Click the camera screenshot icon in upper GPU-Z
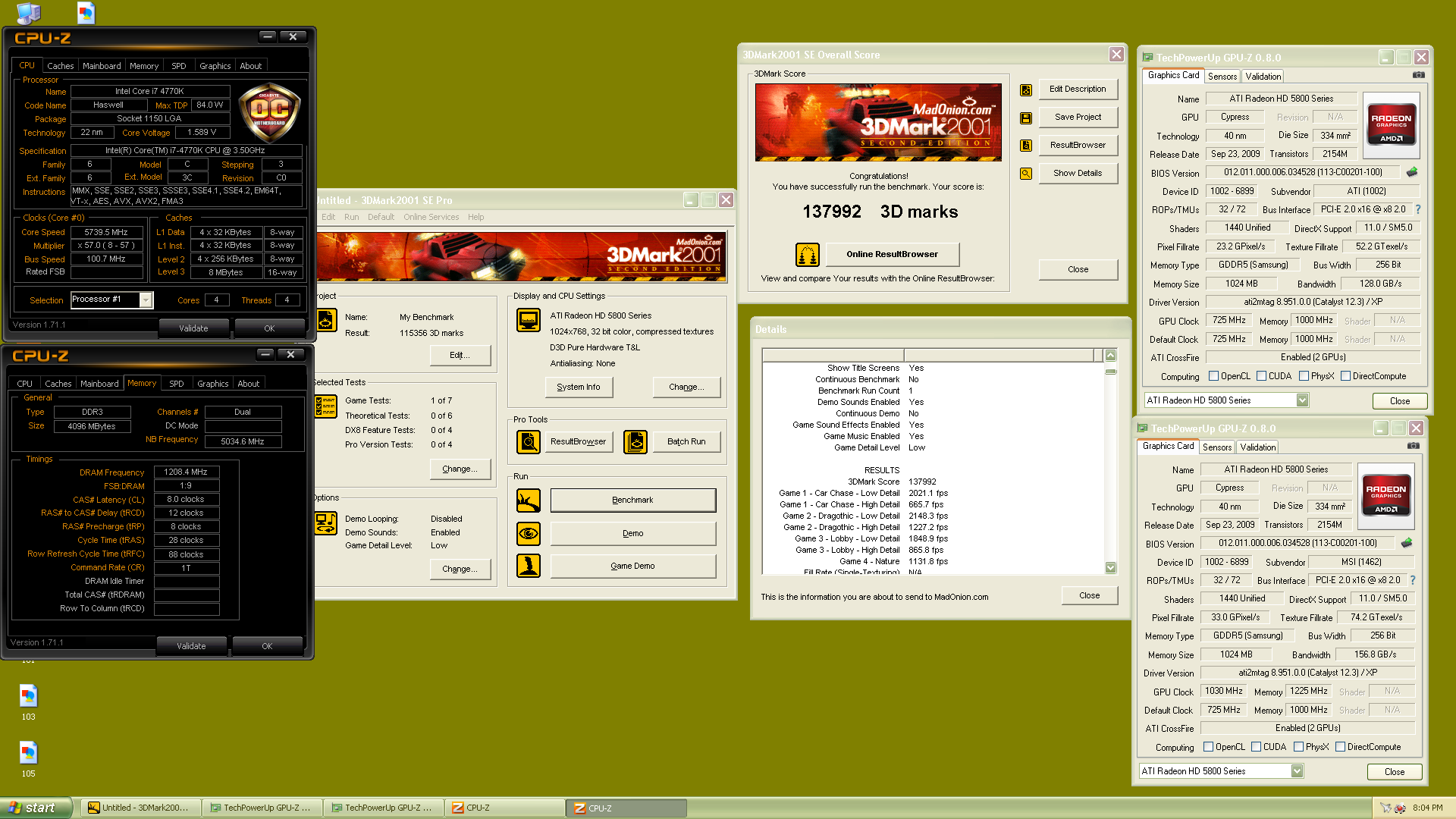Viewport: 1456px width, 819px height. click(x=1419, y=75)
